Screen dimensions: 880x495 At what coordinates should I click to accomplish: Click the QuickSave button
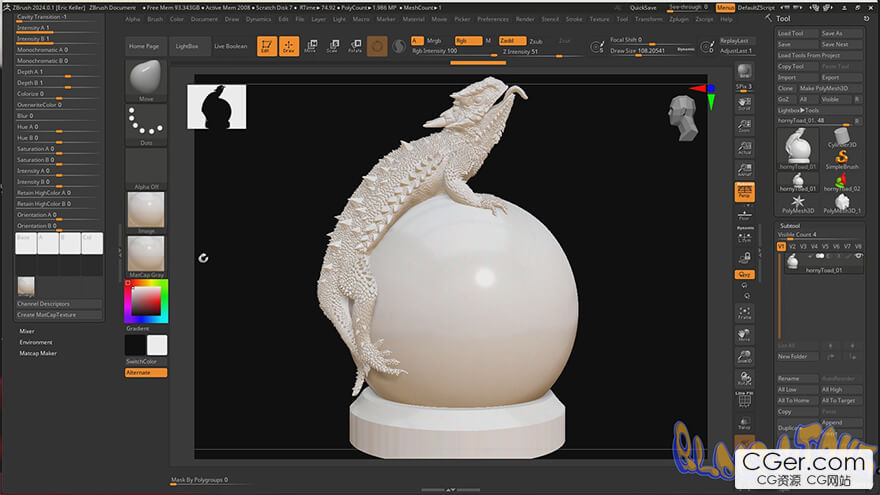tap(643, 8)
